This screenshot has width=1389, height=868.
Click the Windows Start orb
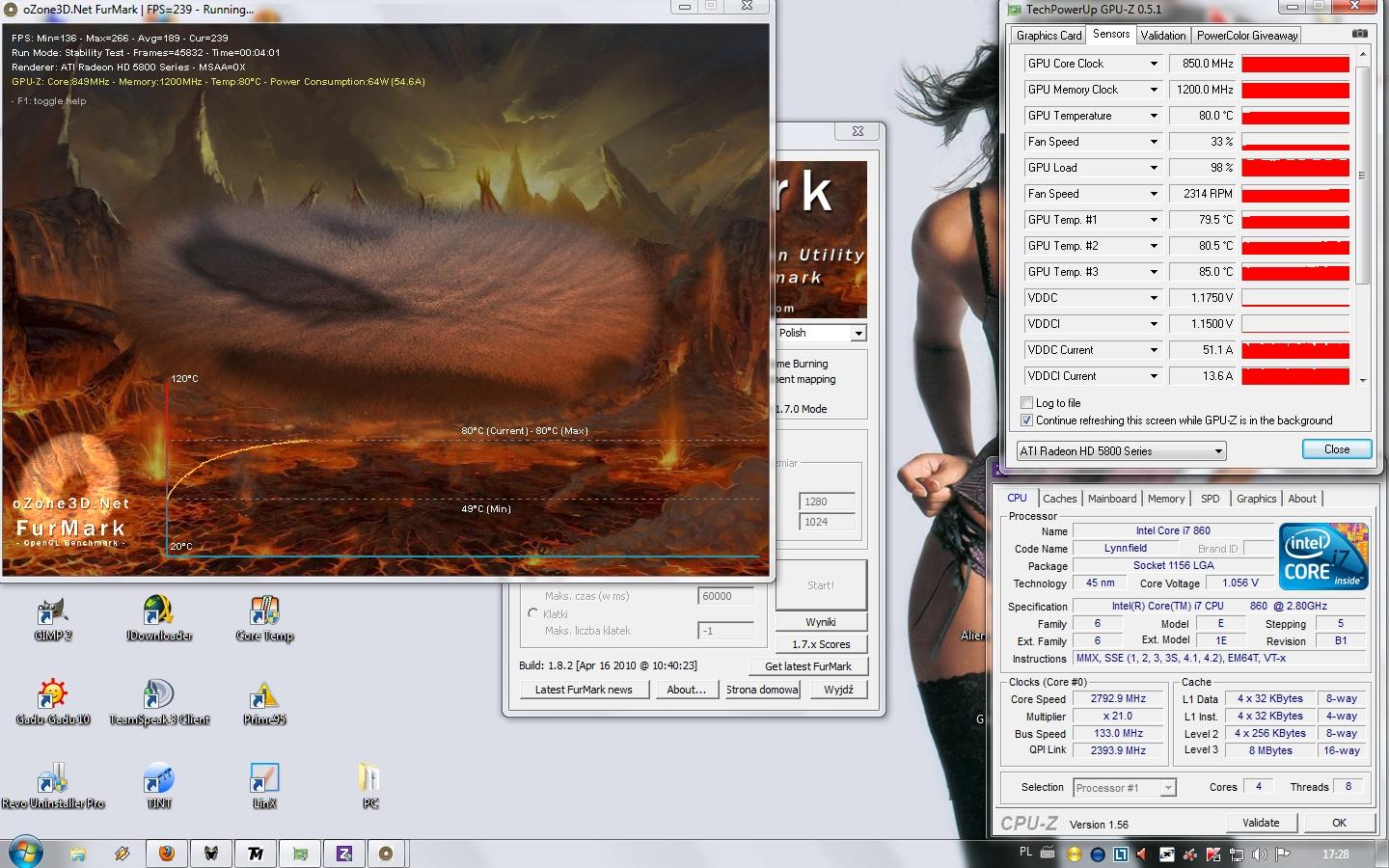point(25,854)
